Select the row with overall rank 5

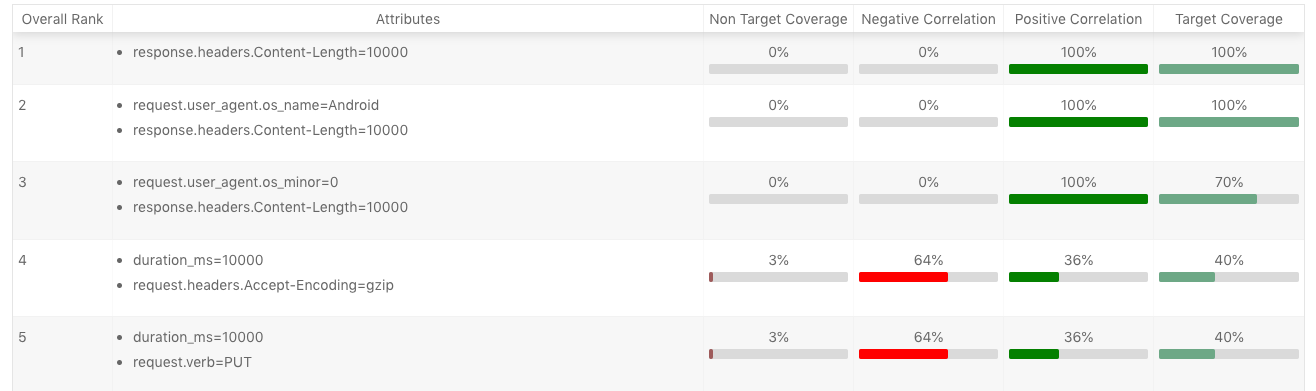coord(658,353)
